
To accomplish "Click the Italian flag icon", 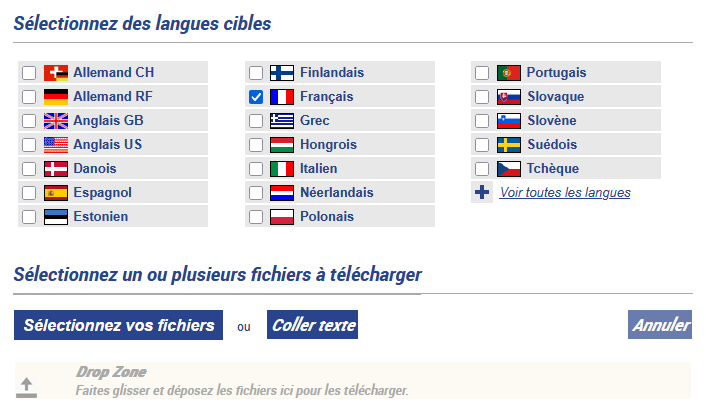I will (282, 169).
